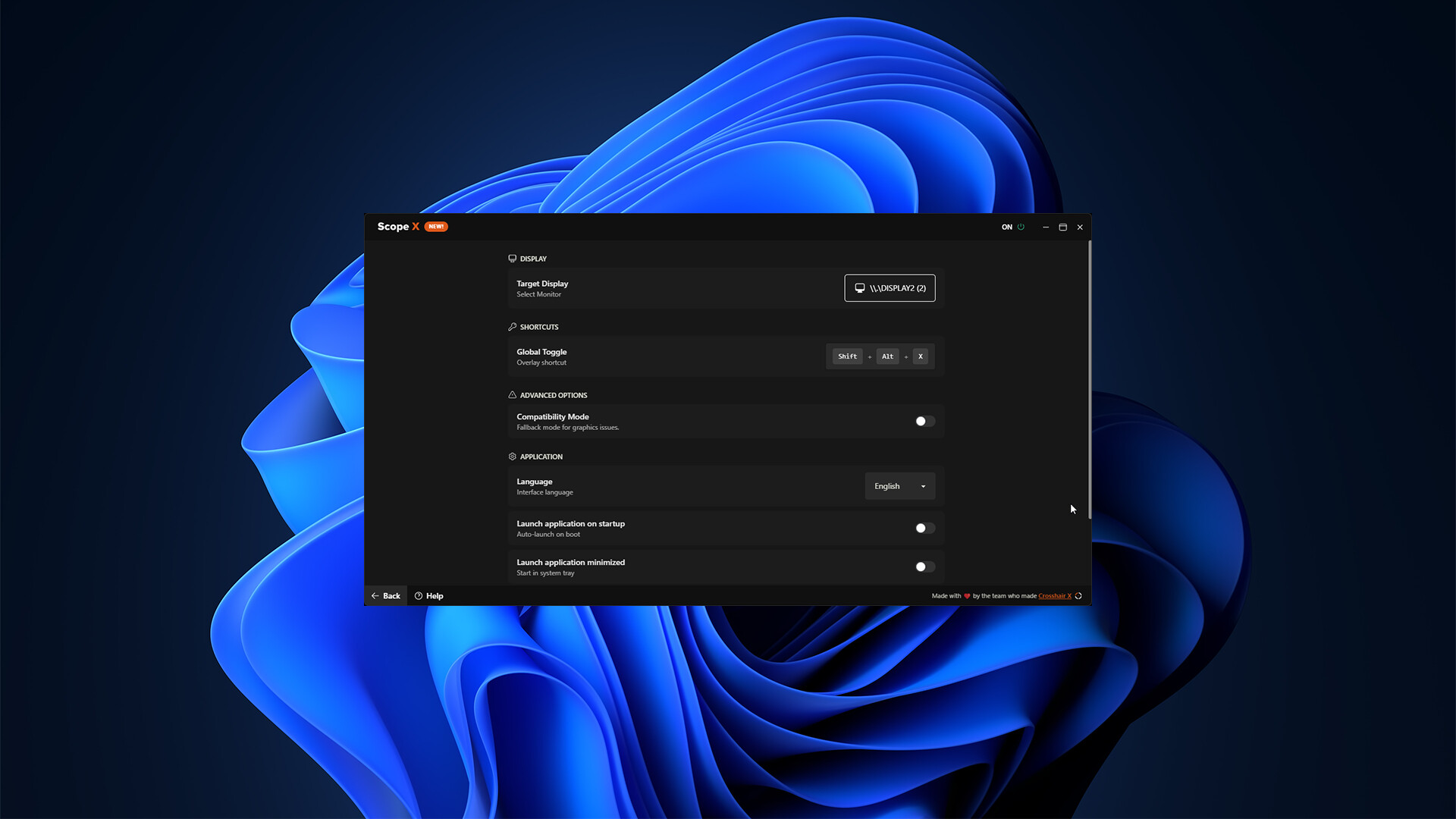Open the Target Display monitor selector
The width and height of the screenshot is (1456, 819).
point(890,288)
